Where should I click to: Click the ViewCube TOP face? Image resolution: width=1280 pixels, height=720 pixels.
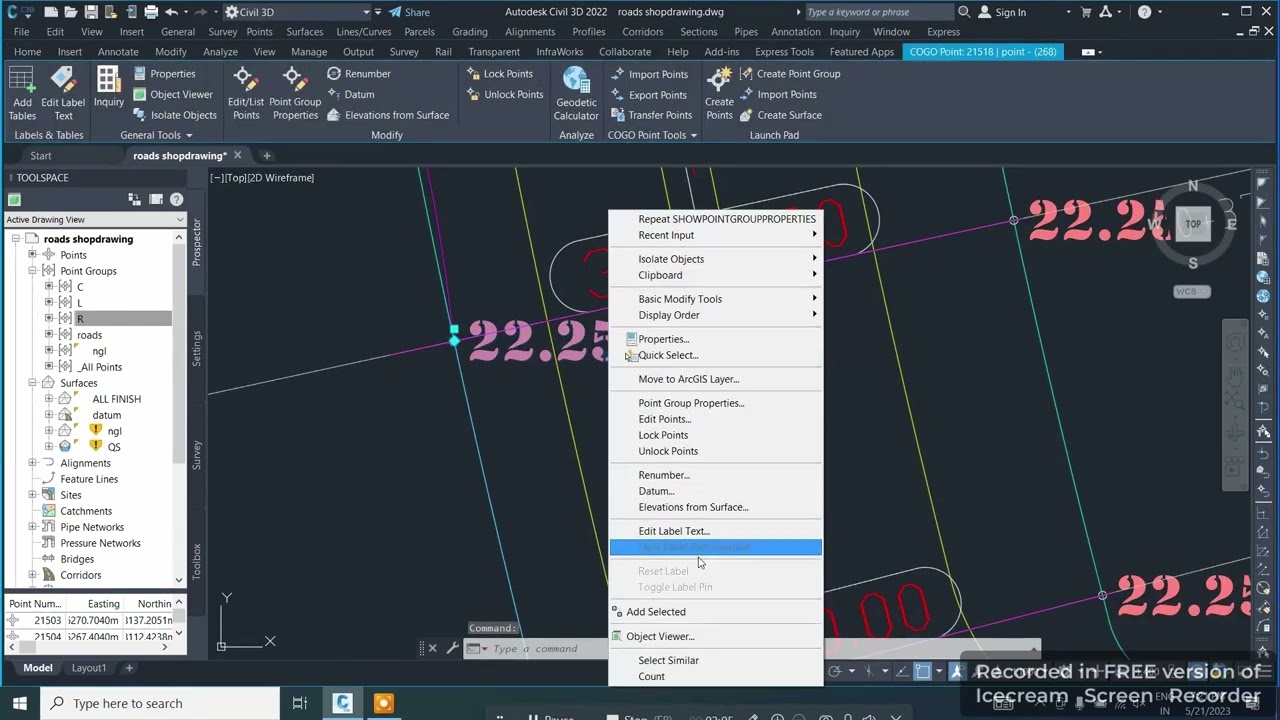[1193, 224]
